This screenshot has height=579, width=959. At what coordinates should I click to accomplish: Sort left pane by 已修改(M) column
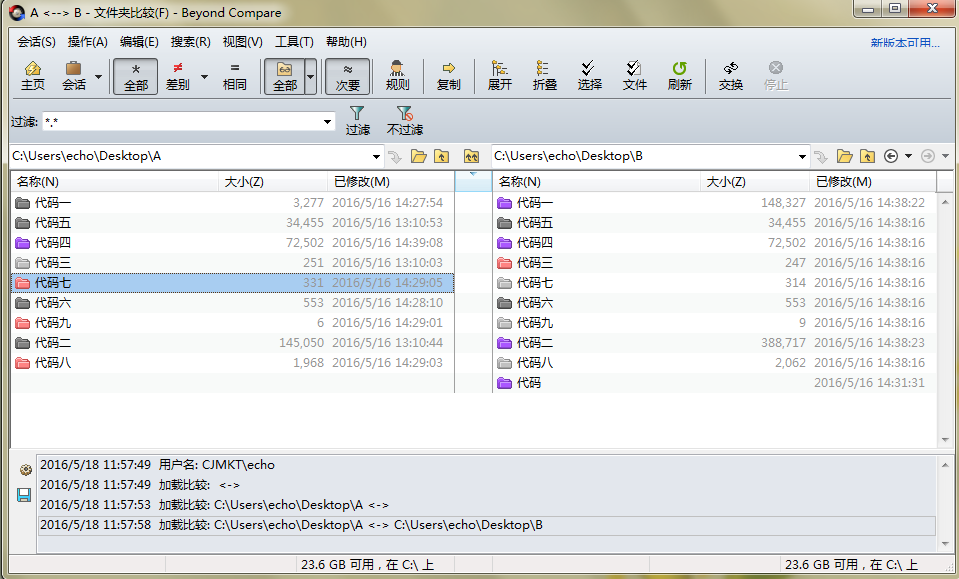[x=391, y=182]
